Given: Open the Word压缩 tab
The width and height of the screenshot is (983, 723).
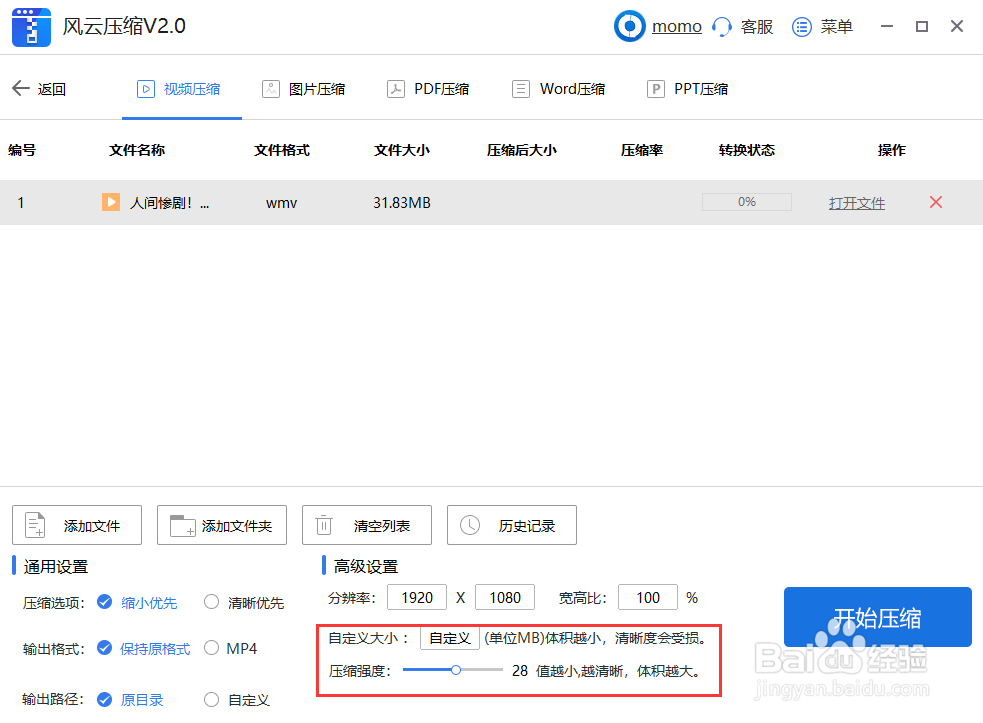Looking at the screenshot, I should (558, 88).
